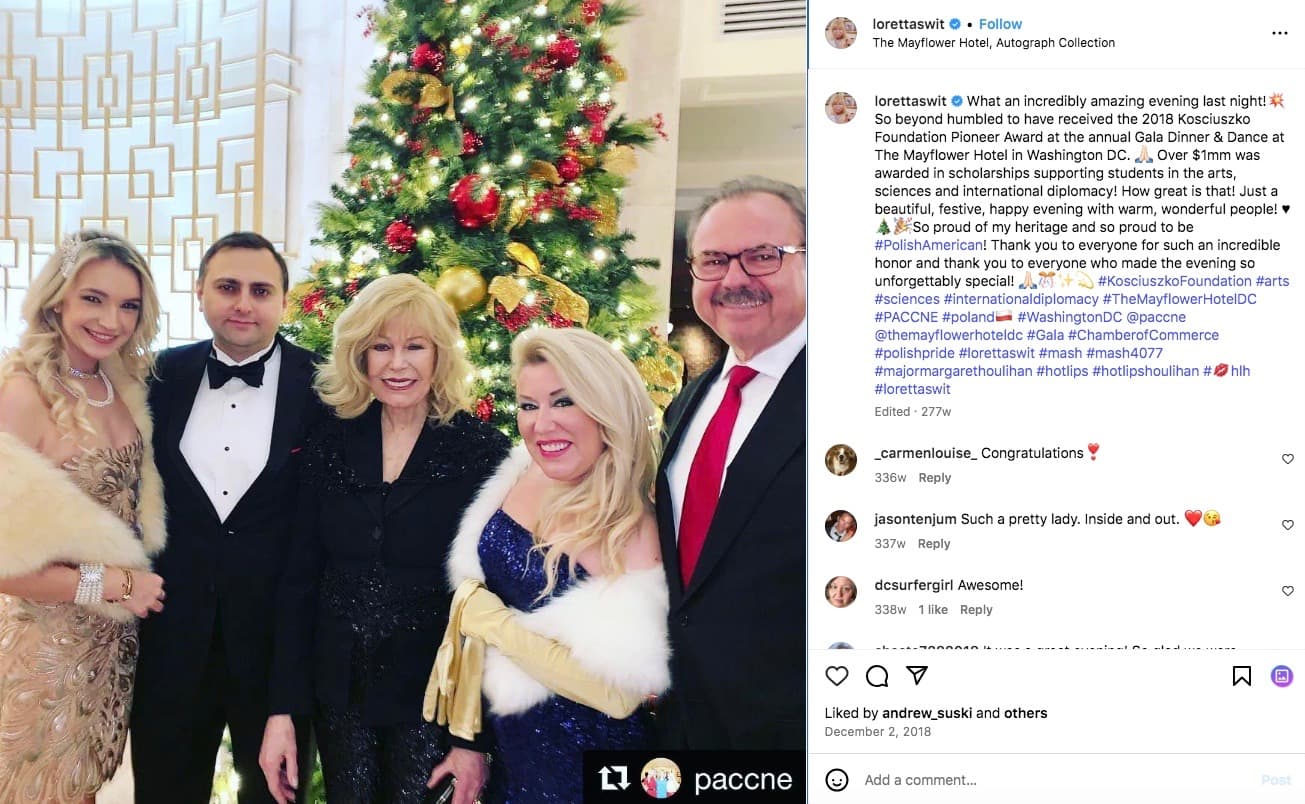Screen dimensions: 1305x804
Task: Share the post via paper plane icon
Action: pyautogui.click(x=917, y=676)
